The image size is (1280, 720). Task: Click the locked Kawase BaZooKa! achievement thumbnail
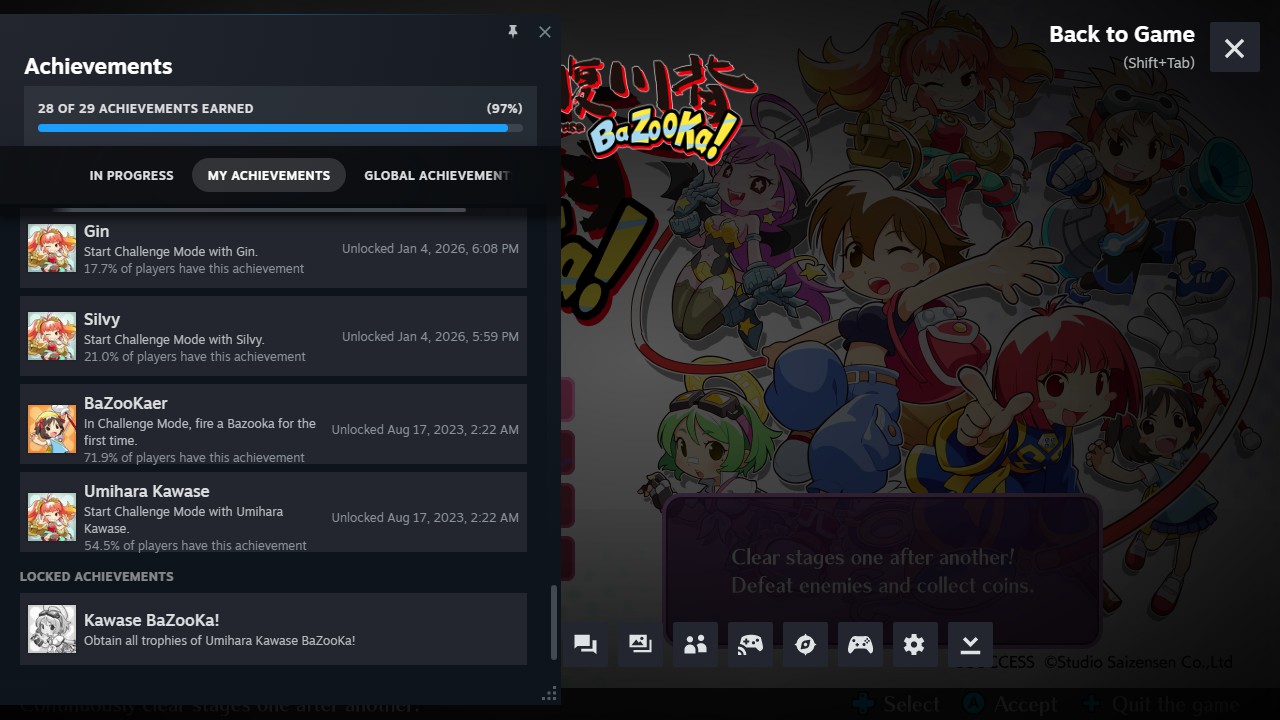(52, 629)
